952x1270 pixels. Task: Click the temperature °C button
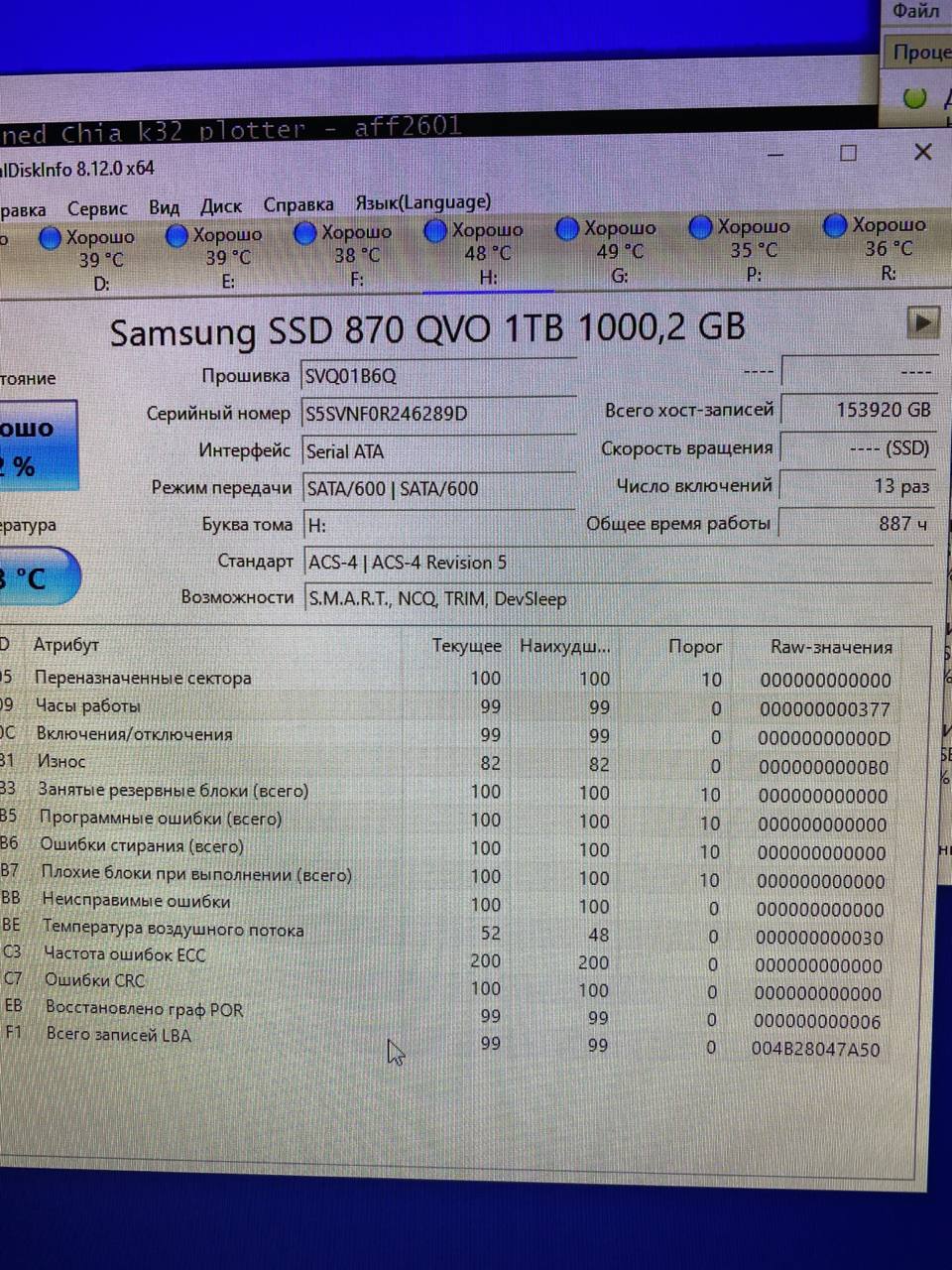(38, 576)
